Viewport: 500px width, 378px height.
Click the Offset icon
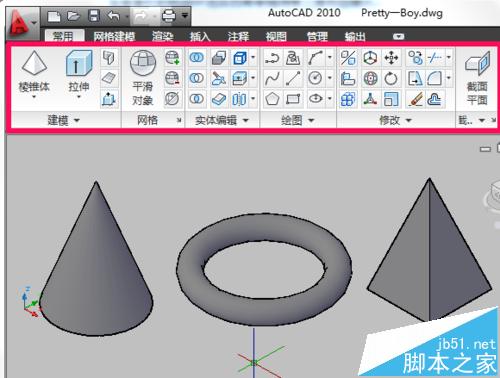coord(435,99)
